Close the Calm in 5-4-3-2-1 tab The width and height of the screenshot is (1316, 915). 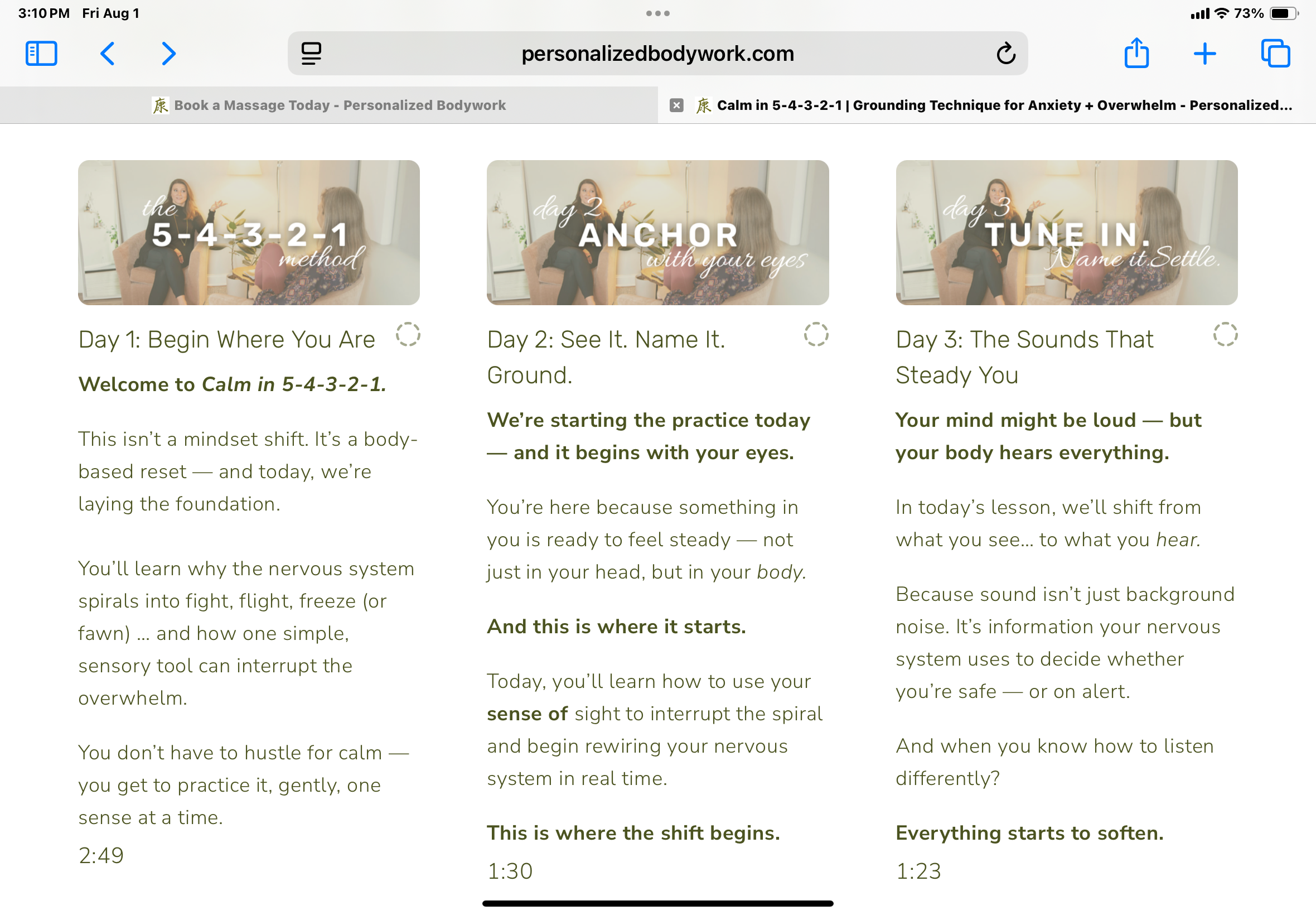coord(676,105)
